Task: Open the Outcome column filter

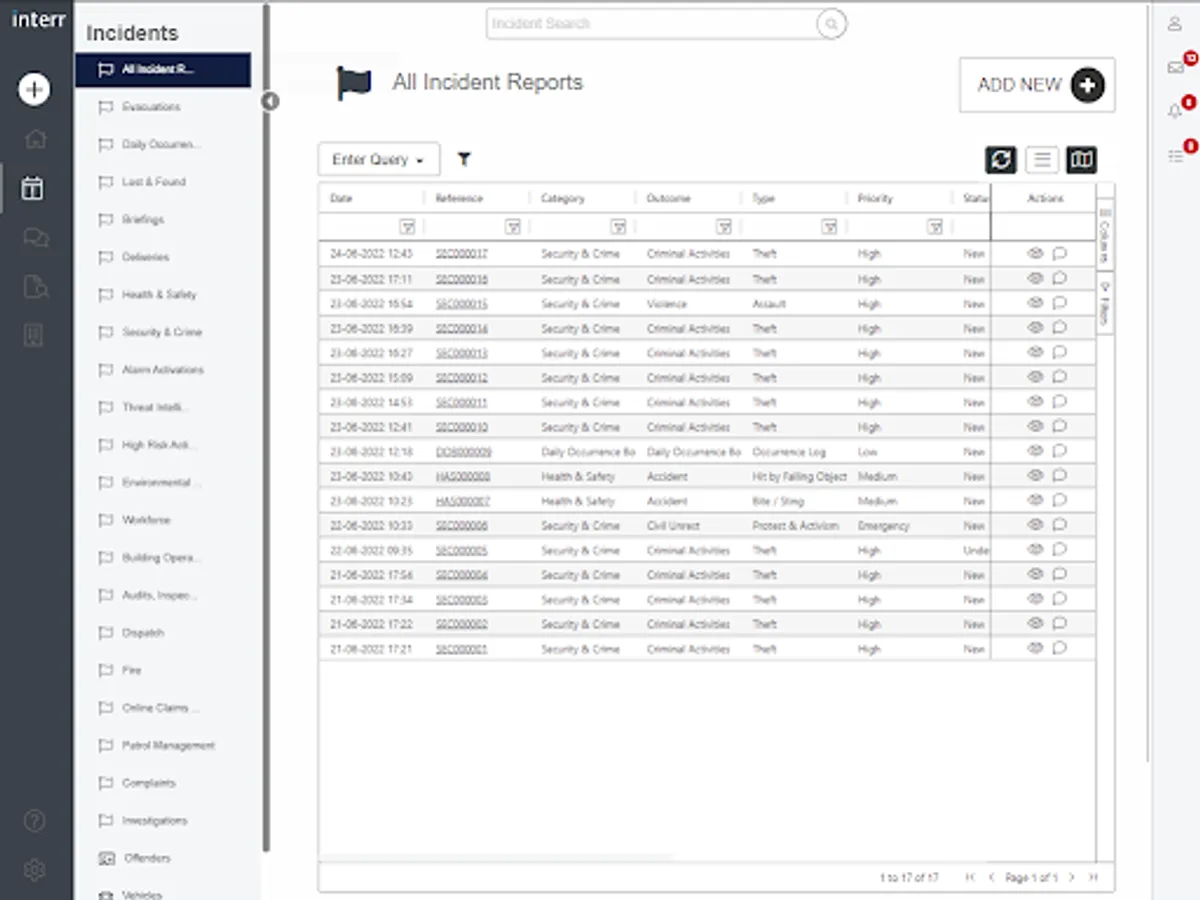Action: (x=724, y=227)
